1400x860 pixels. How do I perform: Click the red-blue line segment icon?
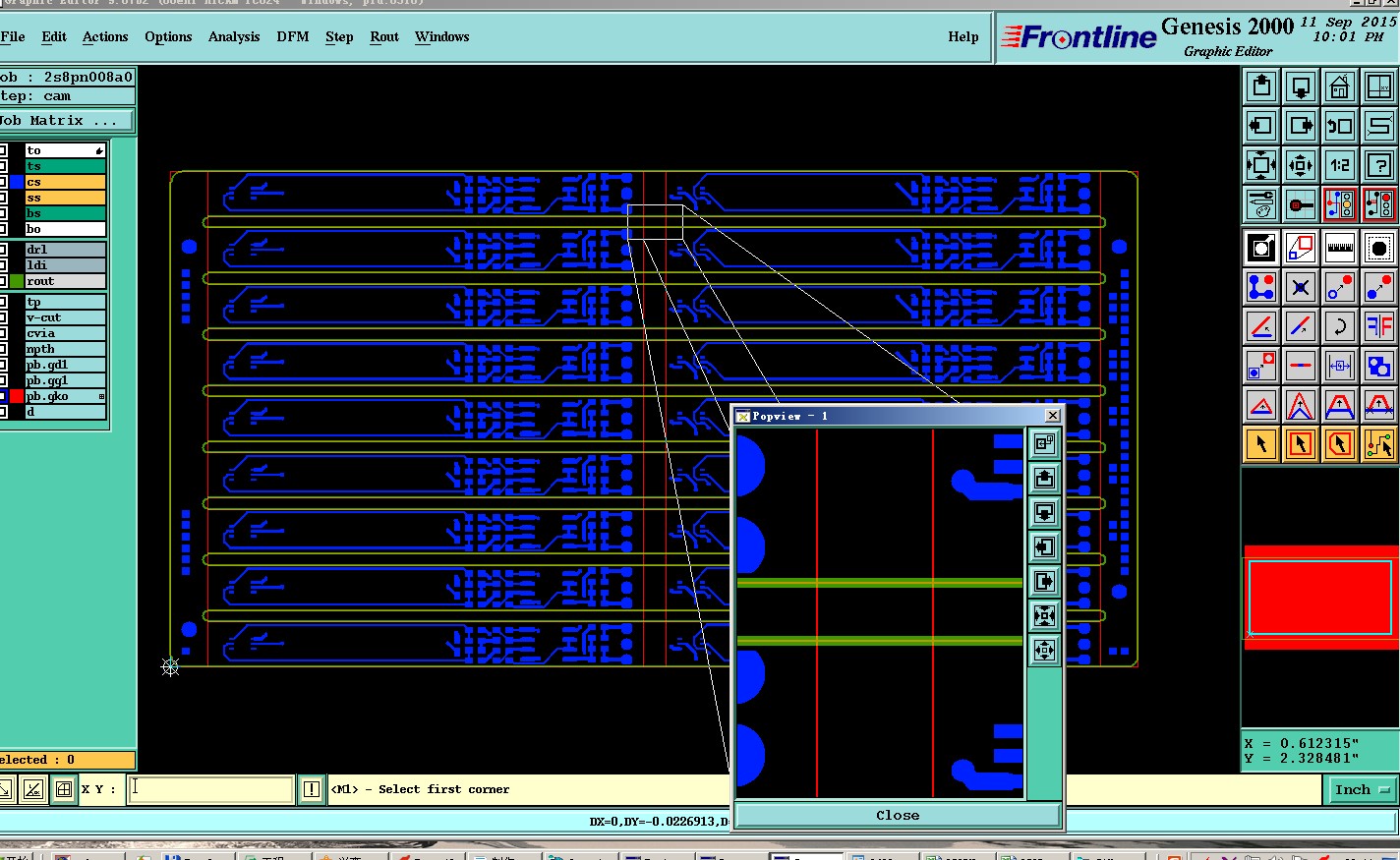click(x=1301, y=366)
